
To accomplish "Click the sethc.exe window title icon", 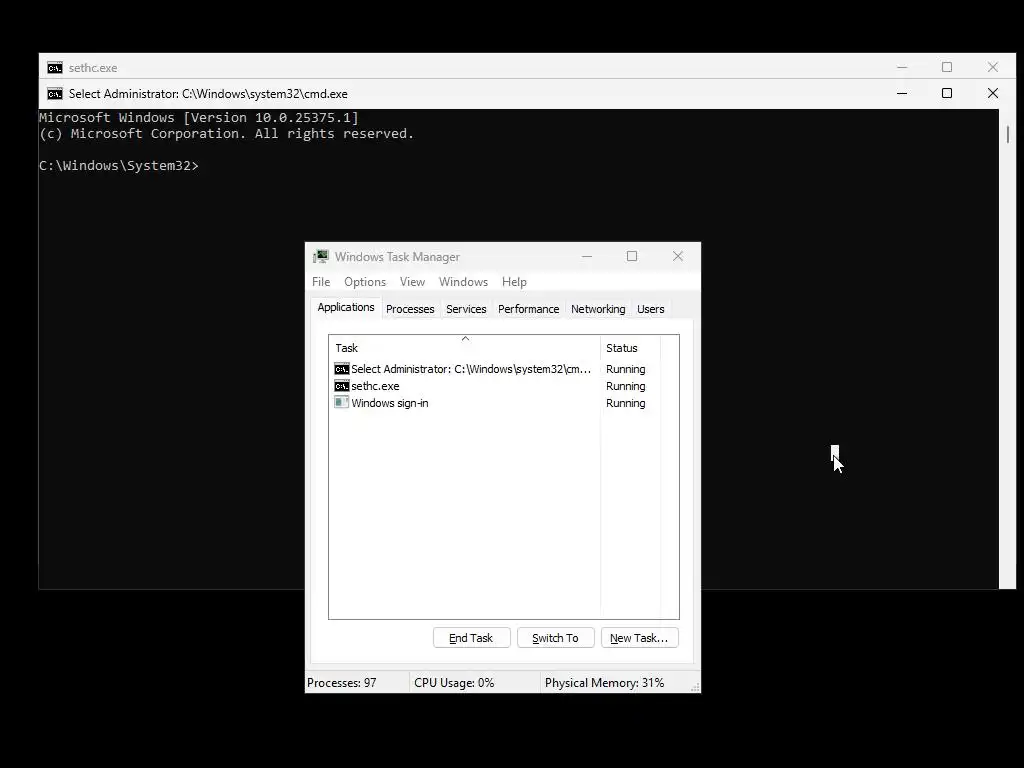I will 55,68.
